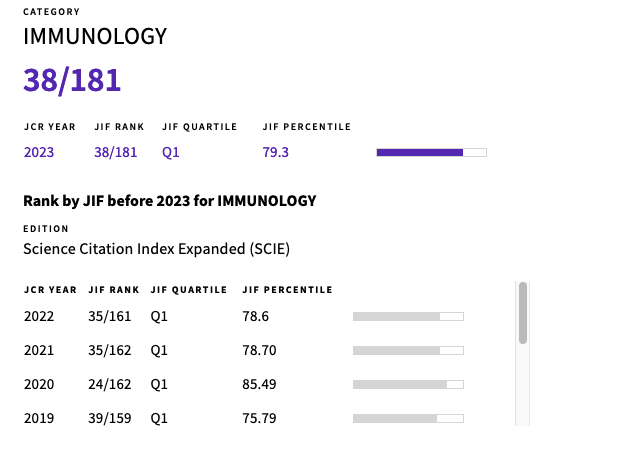This screenshot has width=621, height=460.
Task: Select the 2022 row year cell
Action: (x=39, y=316)
